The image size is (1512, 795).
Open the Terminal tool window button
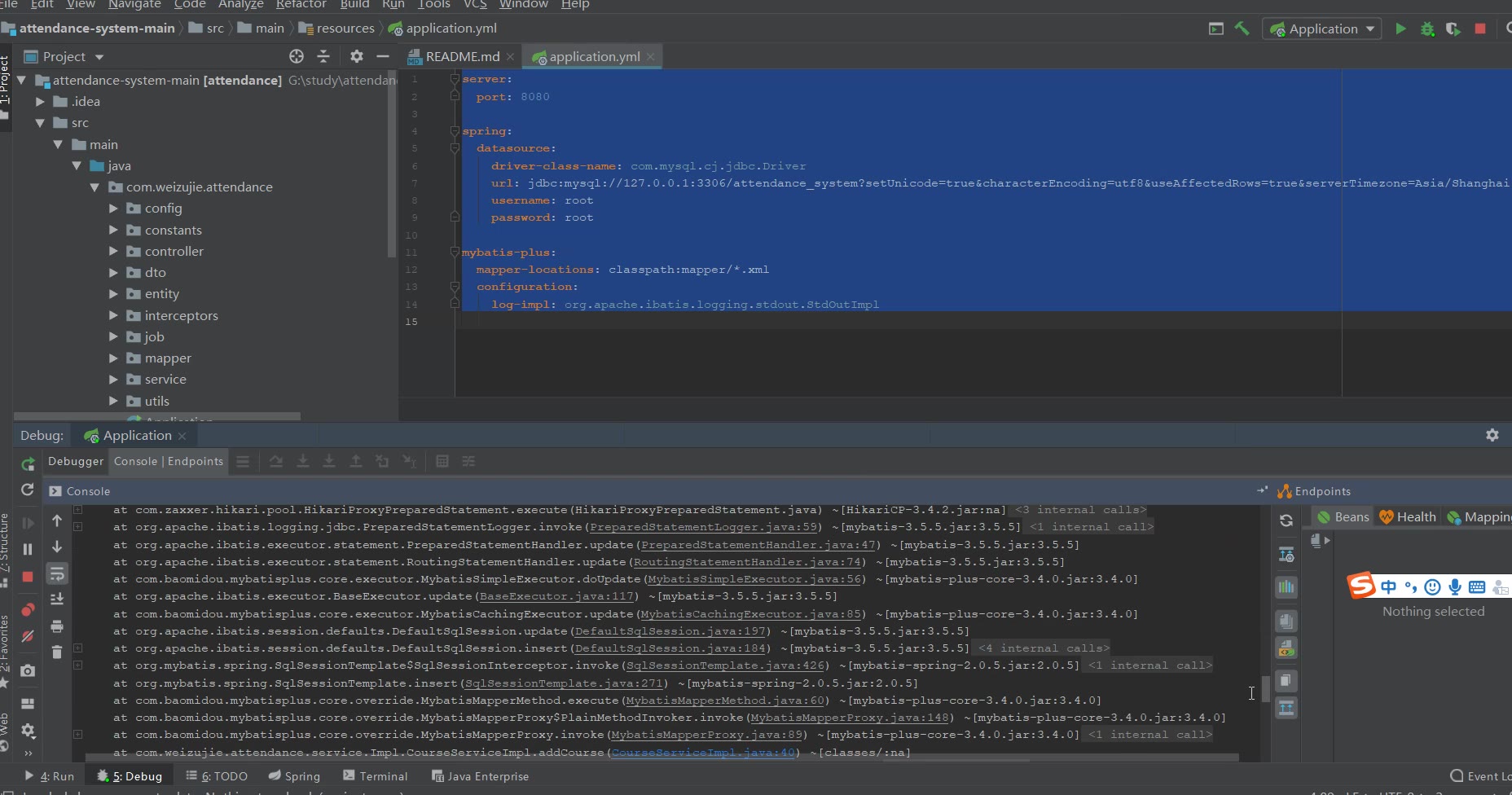(376, 776)
